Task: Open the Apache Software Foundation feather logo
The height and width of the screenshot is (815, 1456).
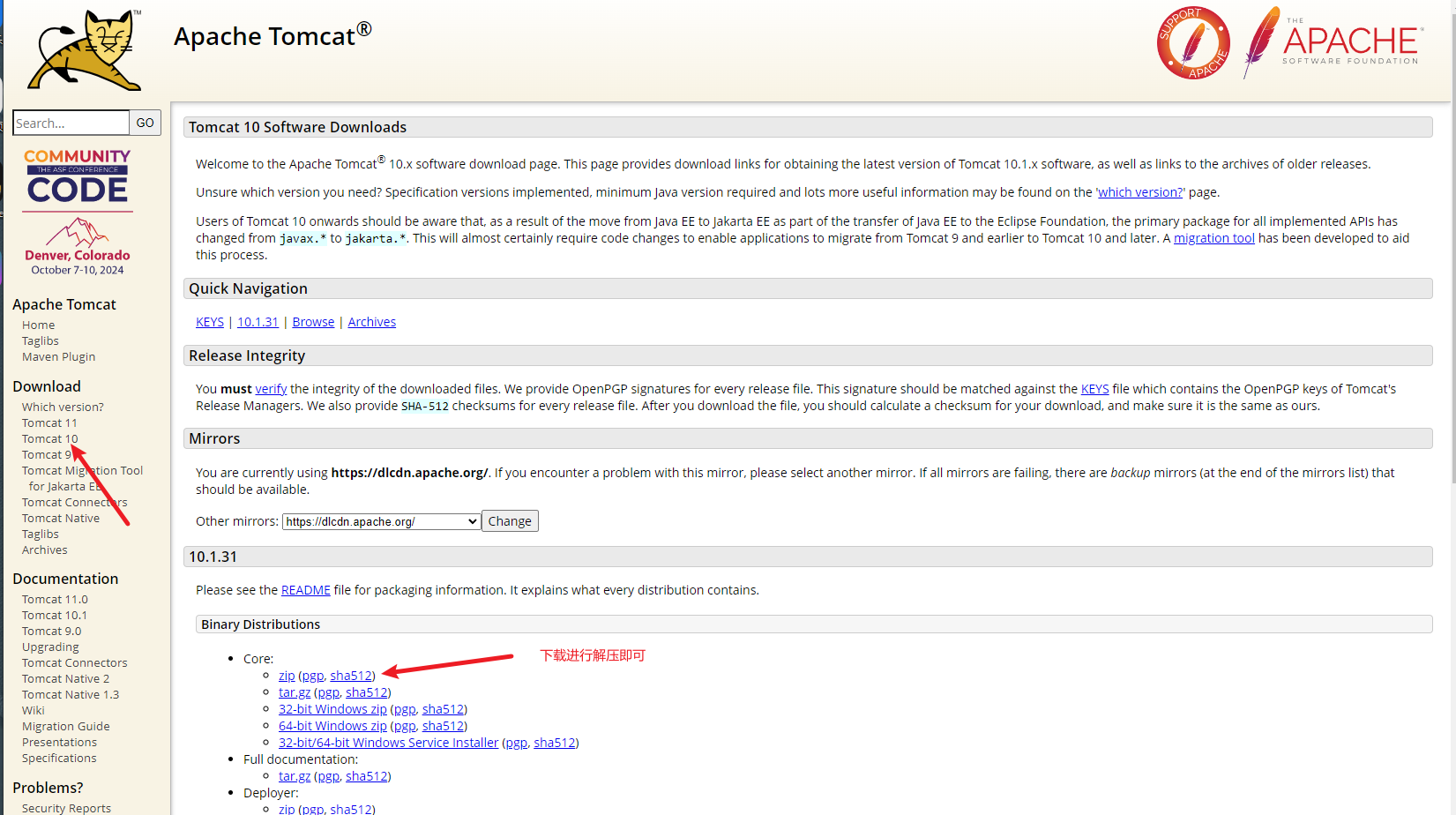Action: pyautogui.click(x=1332, y=43)
